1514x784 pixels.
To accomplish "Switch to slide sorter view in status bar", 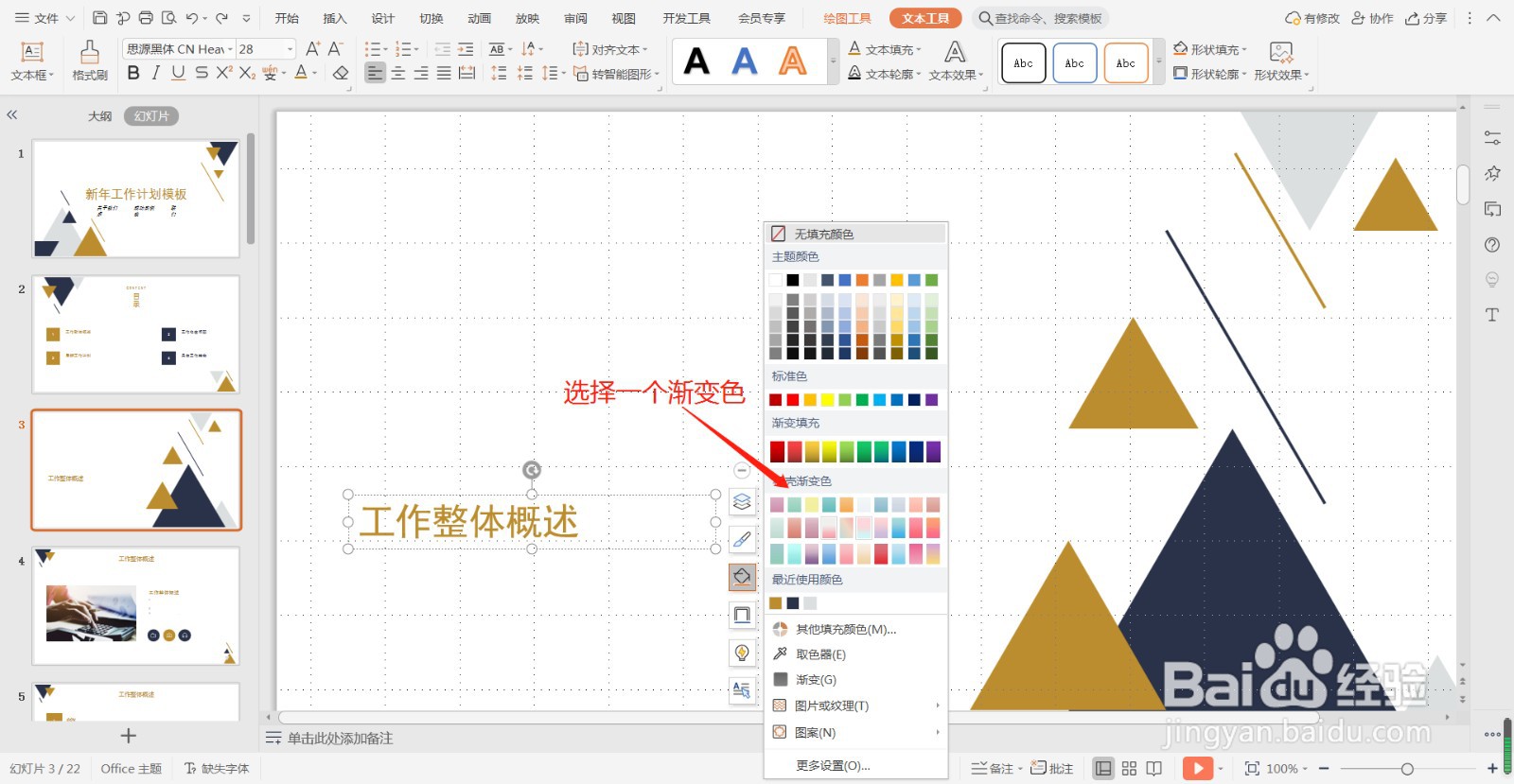I will pos(1129,768).
